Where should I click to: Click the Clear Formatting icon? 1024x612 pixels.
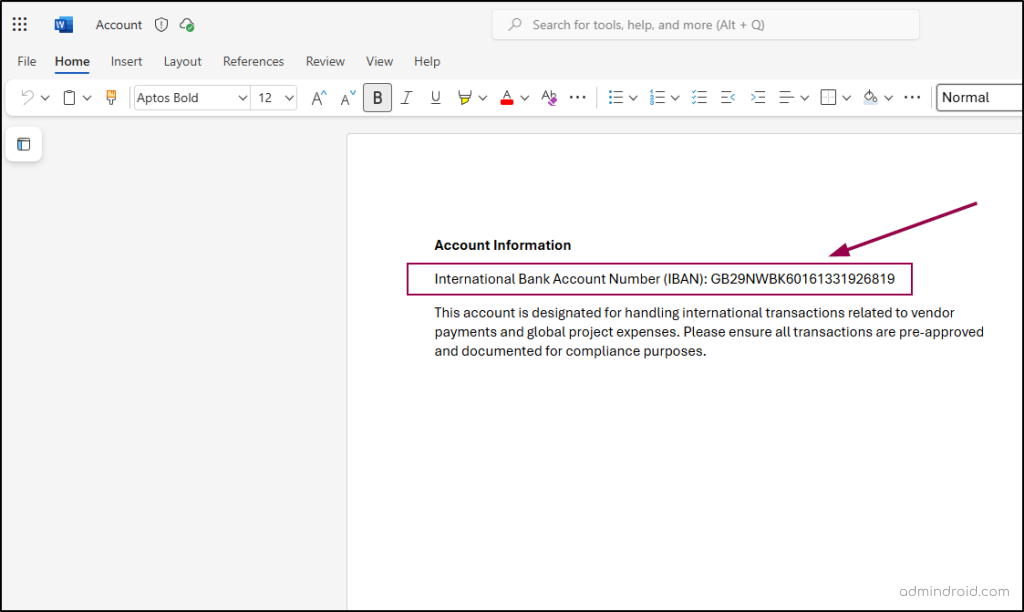click(x=548, y=97)
